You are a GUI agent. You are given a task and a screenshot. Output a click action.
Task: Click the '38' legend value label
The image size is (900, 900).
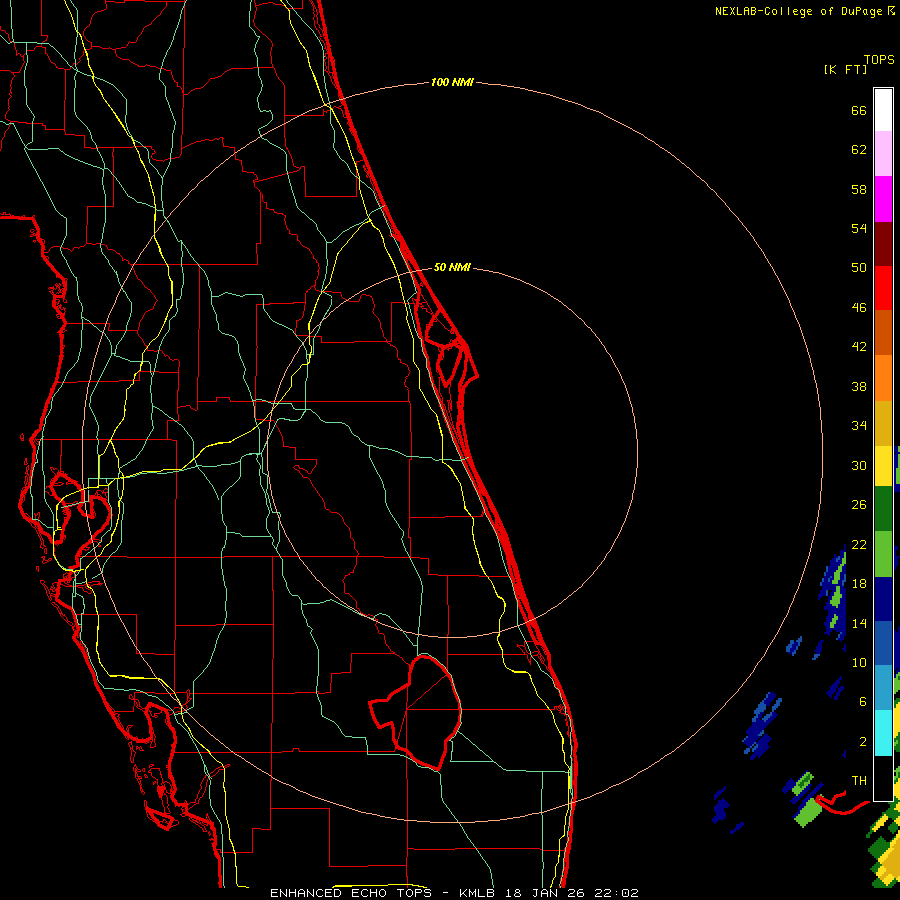click(x=859, y=386)
